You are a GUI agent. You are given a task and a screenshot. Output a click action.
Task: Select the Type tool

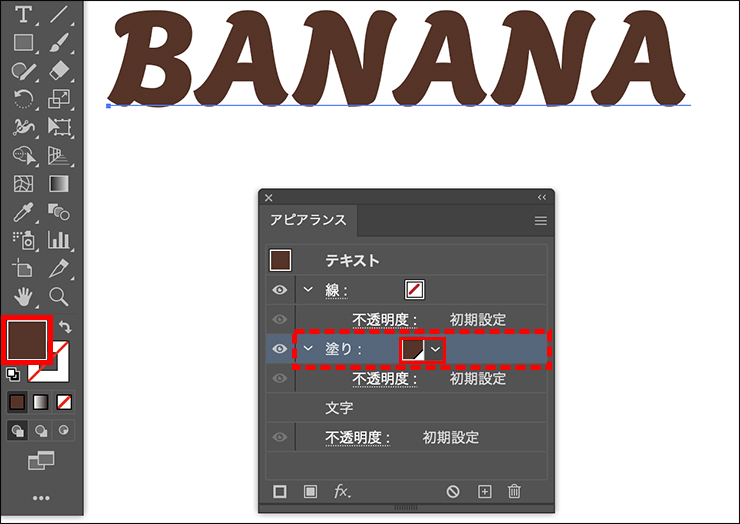(24, 14)
